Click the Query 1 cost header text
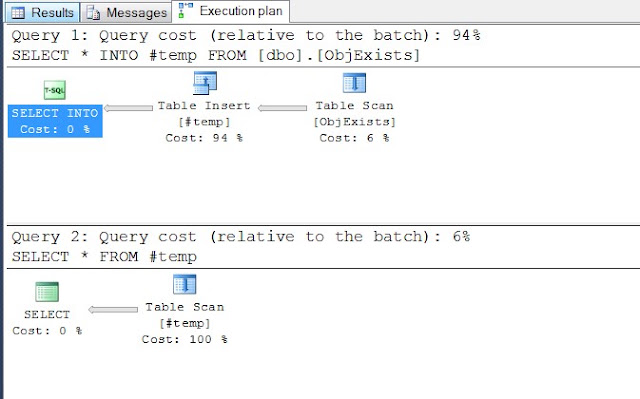 pyautogui.click(x=246, y=35)
